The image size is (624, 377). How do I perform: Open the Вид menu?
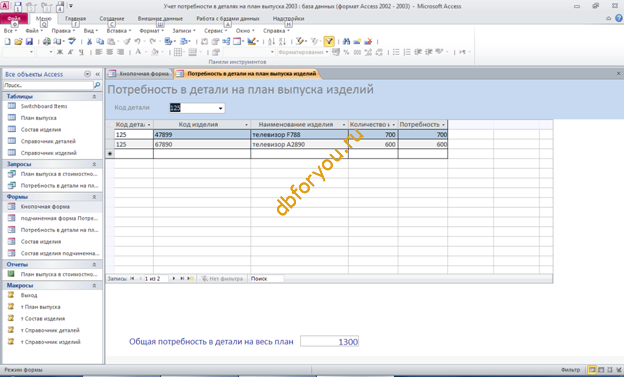coord(91,31)
